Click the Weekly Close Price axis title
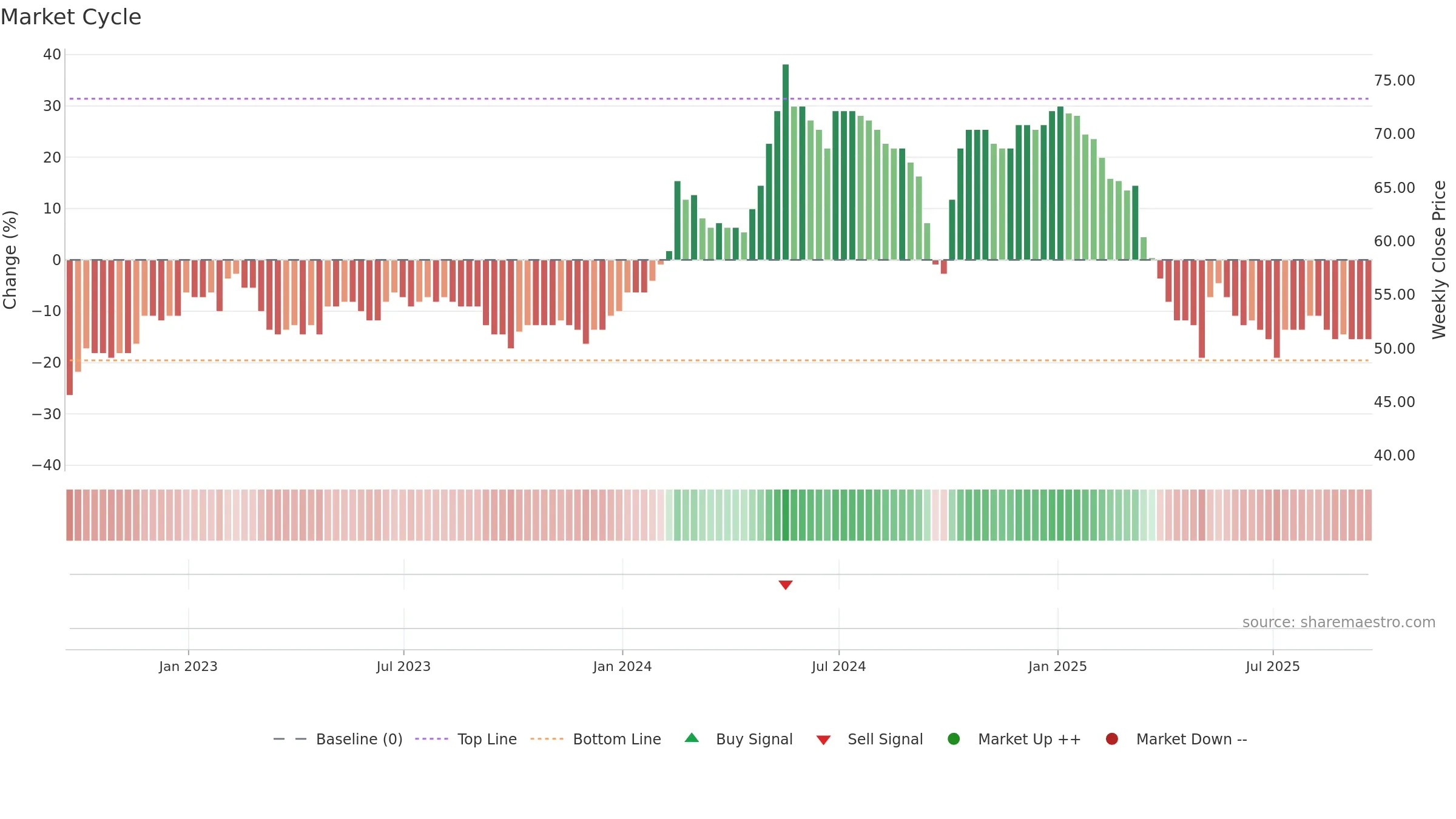The height and width of the screenshot is (819, 1456). pos(1439,260)
